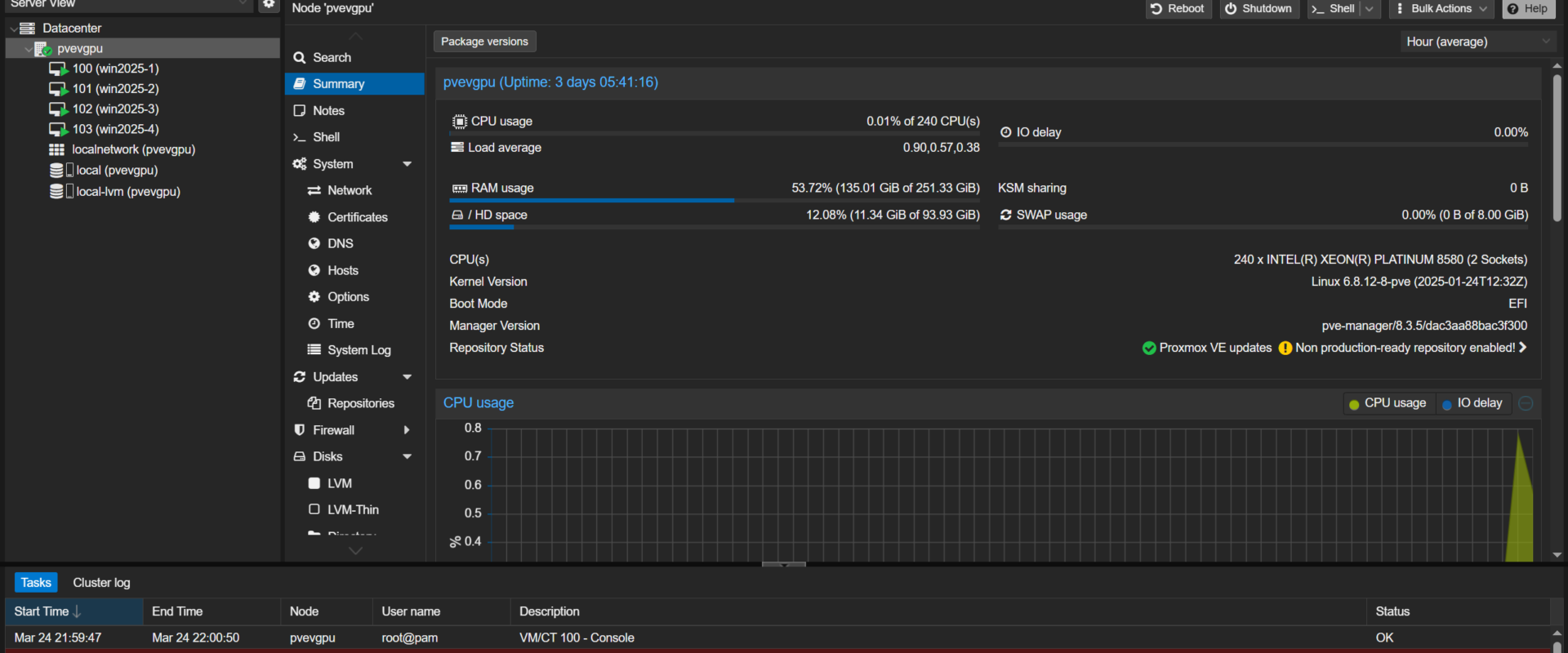Click the DNS globe icon

(314, 244)
